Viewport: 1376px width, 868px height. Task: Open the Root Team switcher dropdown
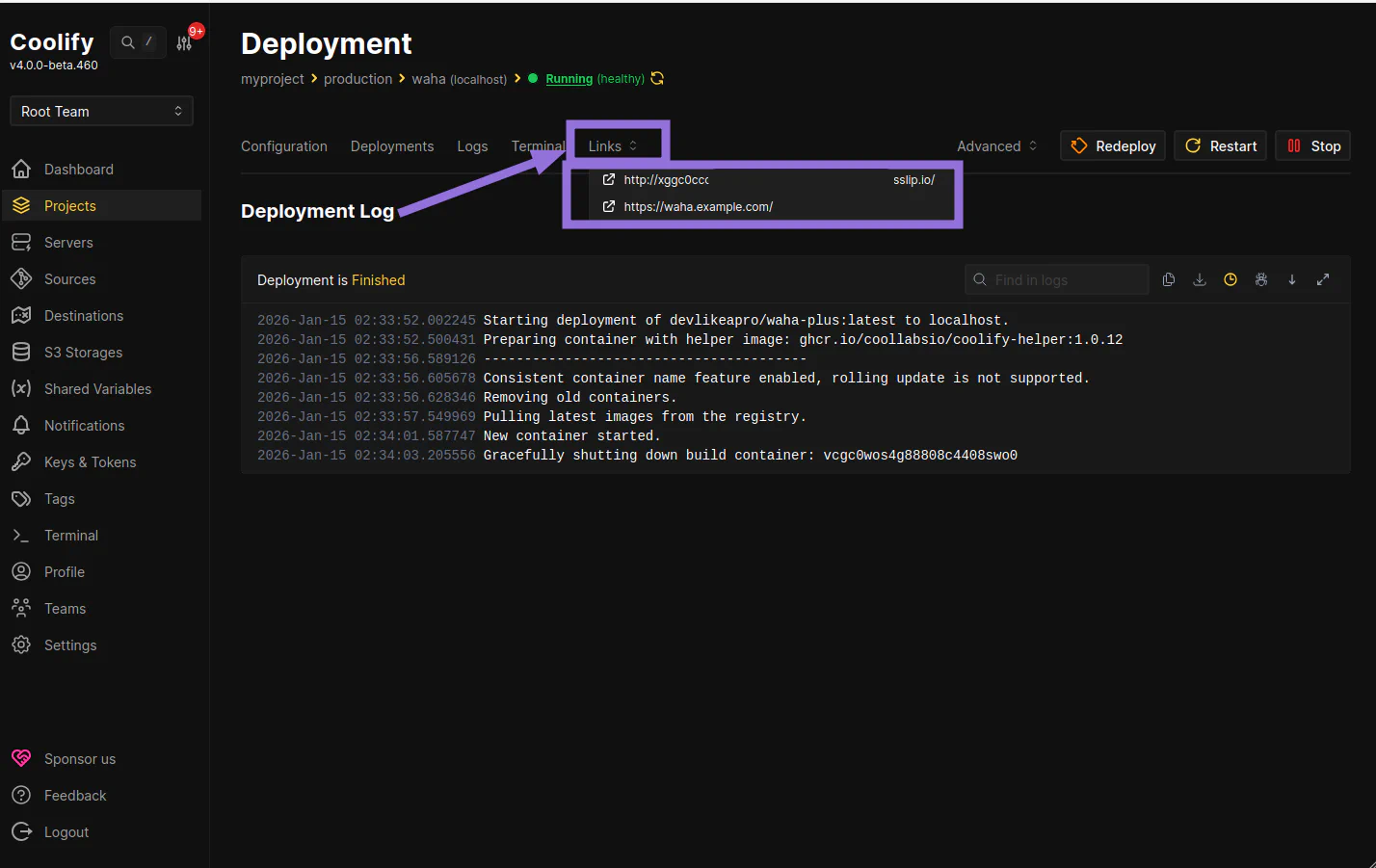pyautogui.click(x=101, y=112)
